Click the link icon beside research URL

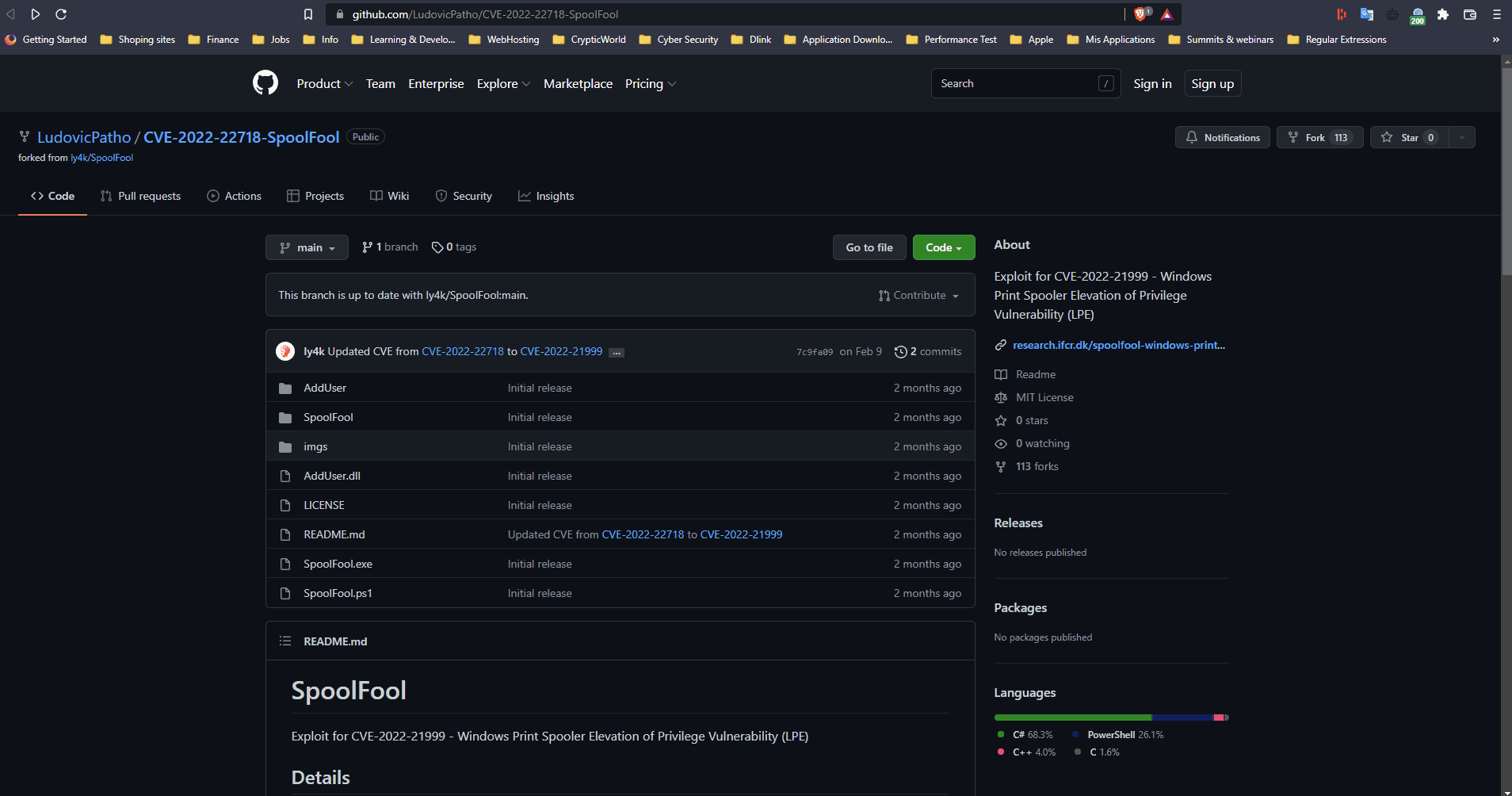(x=1001, y=346)
